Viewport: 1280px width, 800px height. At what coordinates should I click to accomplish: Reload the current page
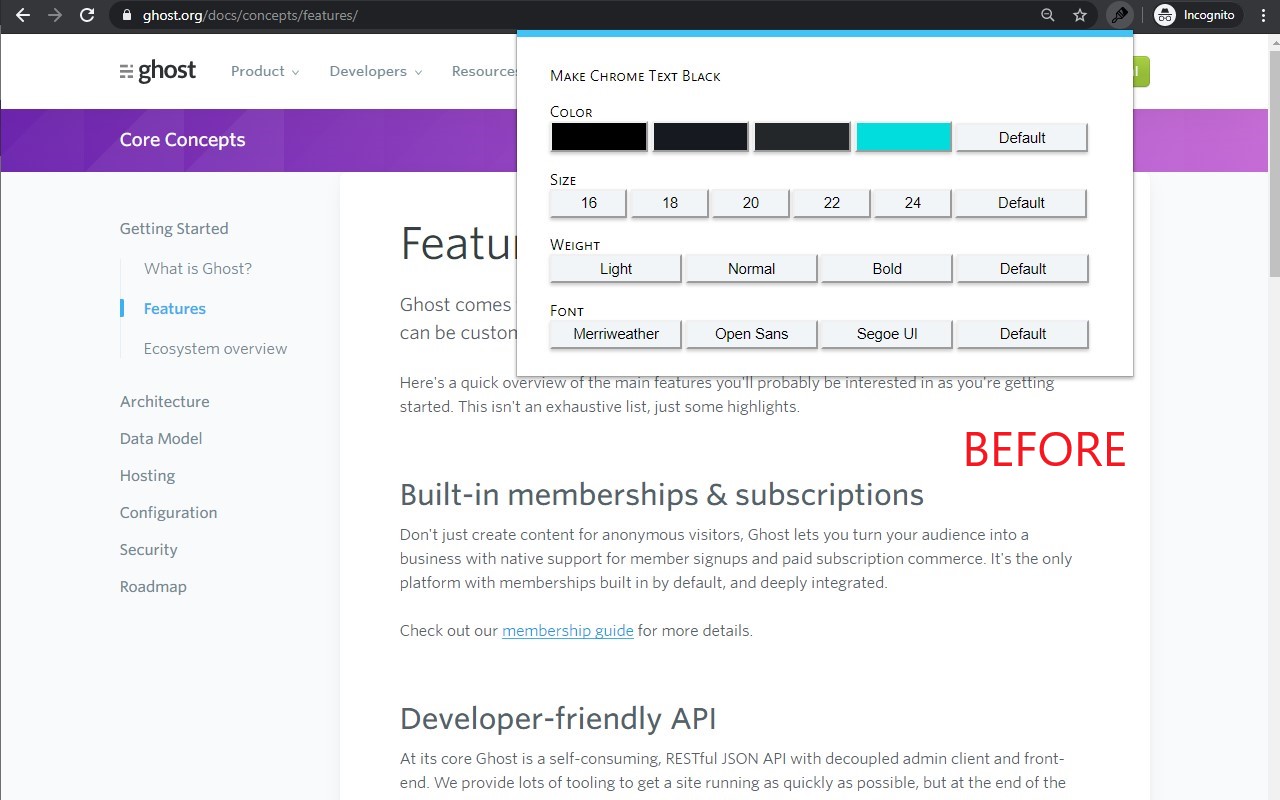(x=87, y=15)
